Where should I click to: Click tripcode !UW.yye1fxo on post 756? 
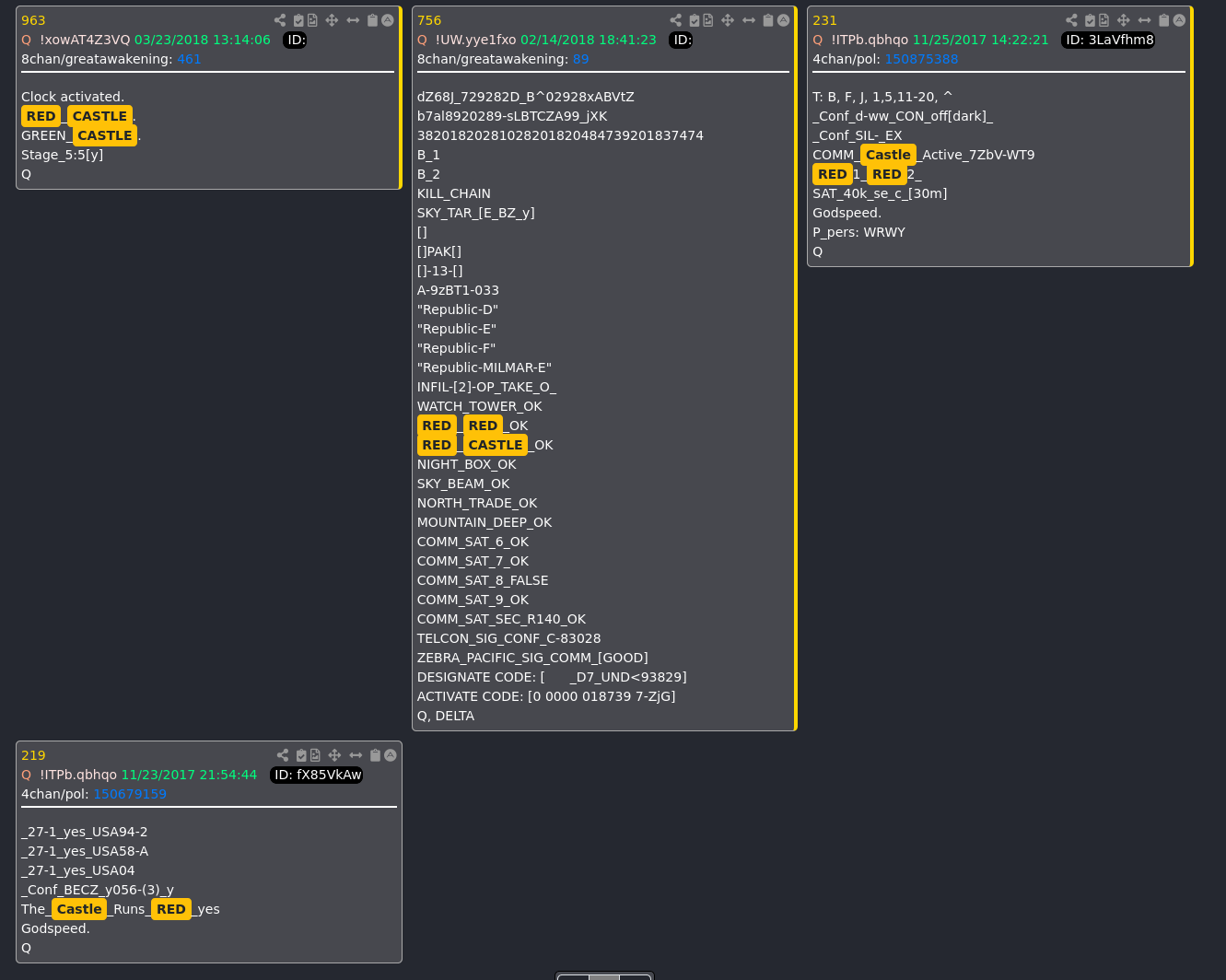[475, 40]
